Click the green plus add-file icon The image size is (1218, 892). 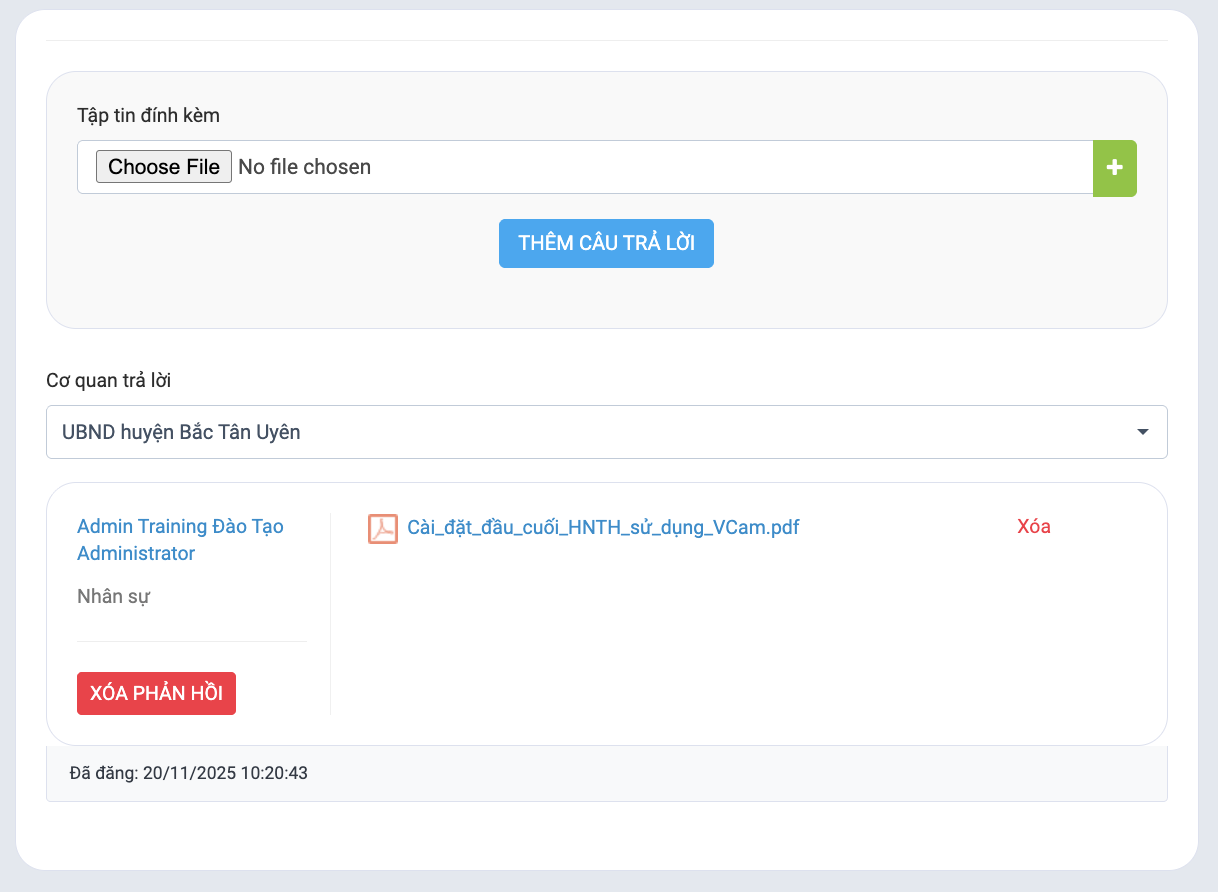[1114, 168]
